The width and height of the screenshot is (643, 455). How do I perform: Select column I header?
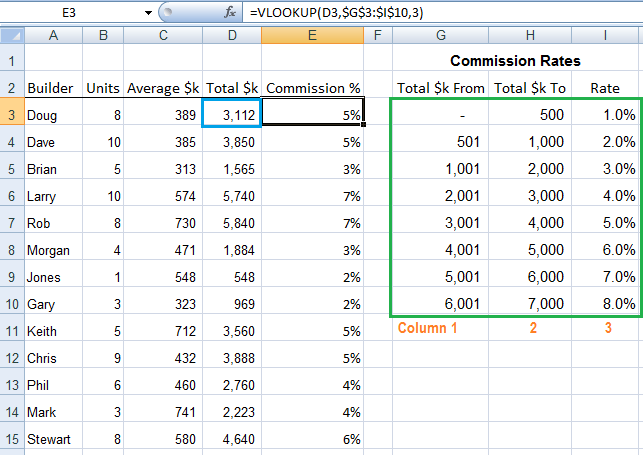(x=605, y=35)
